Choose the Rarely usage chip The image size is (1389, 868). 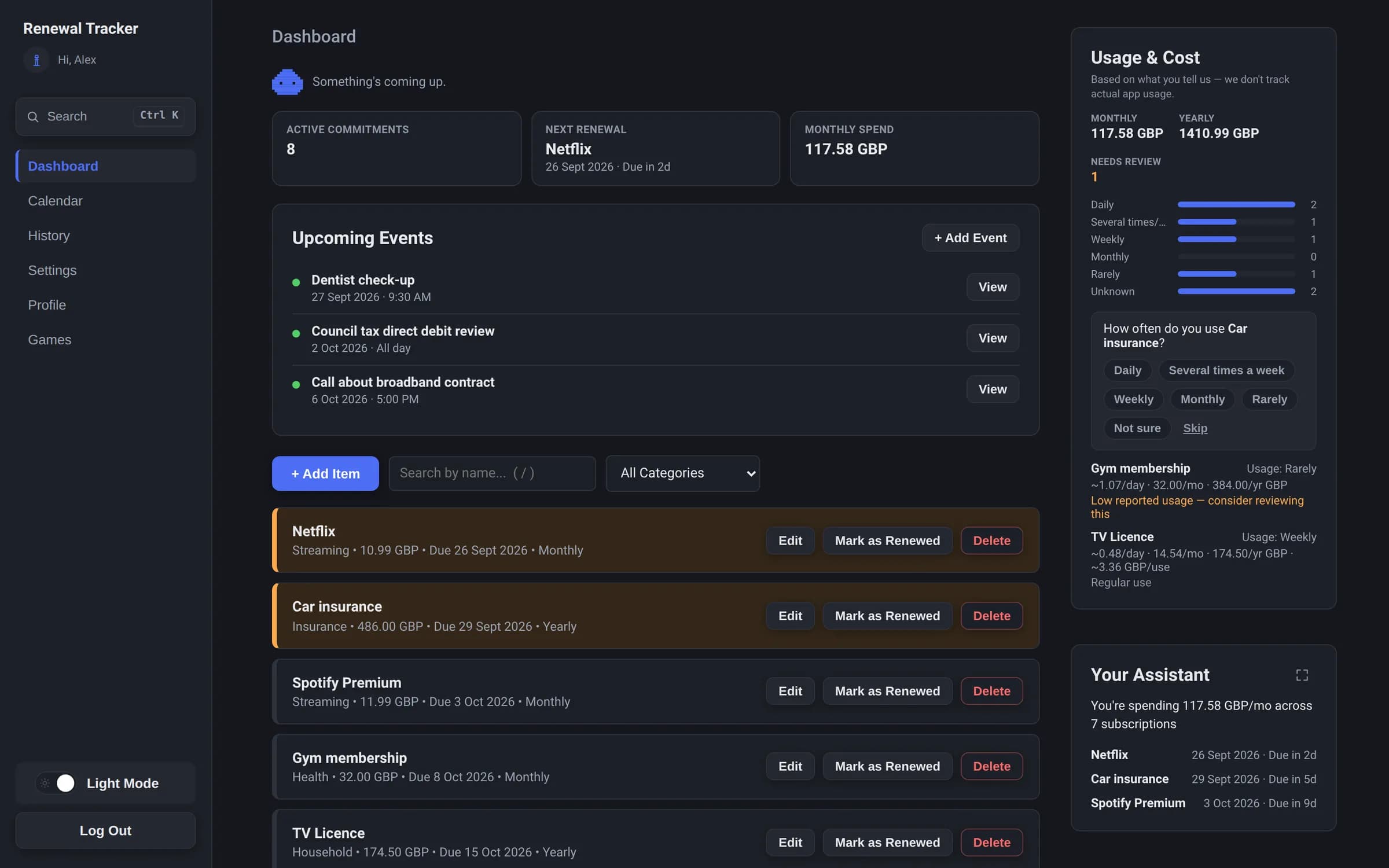point(1269,399)
